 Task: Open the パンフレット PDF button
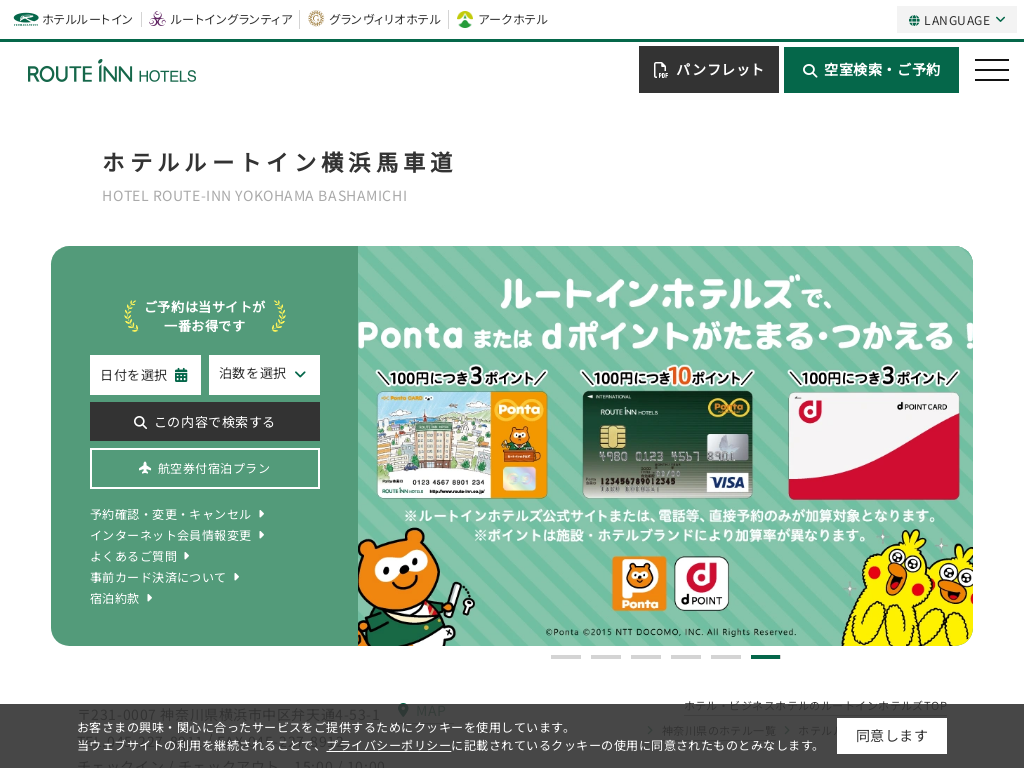[708, 70]
